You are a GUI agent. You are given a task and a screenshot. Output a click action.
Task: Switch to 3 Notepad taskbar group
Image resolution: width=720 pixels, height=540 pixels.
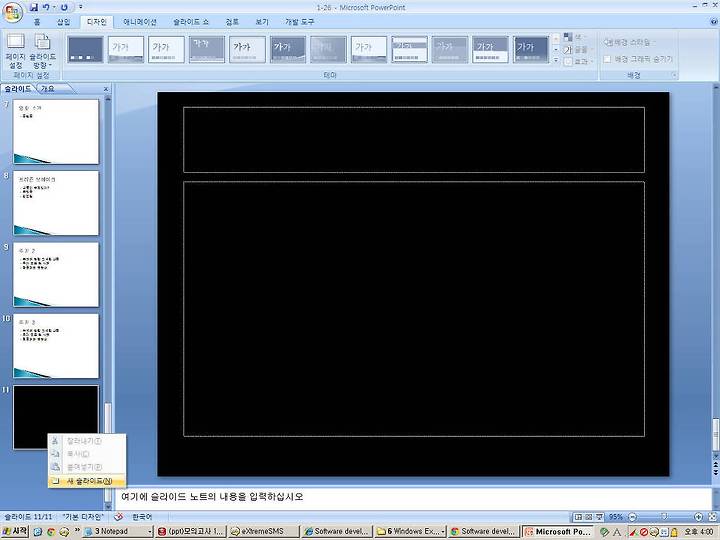118,531
